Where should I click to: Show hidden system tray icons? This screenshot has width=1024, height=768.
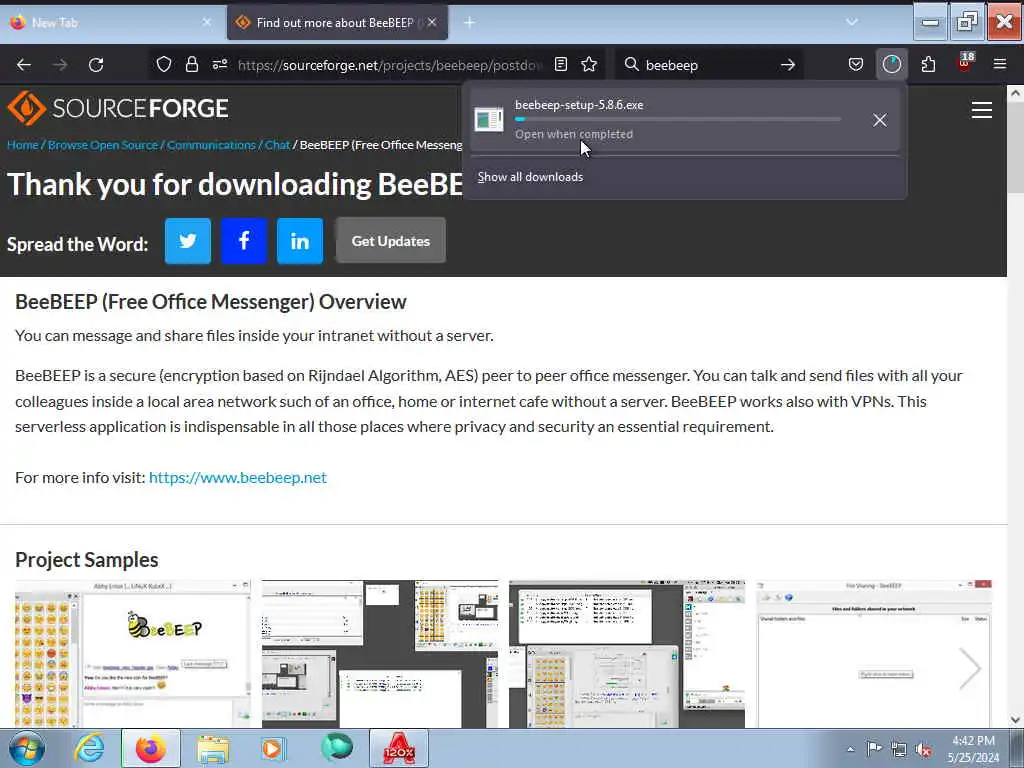point(850,749)
